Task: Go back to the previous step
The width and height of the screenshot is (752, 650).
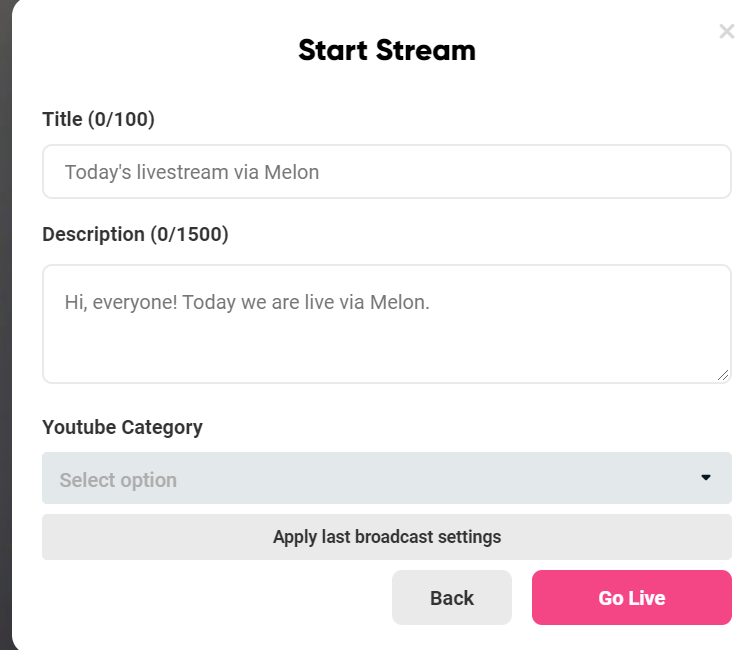Action: tap(451, 598)
